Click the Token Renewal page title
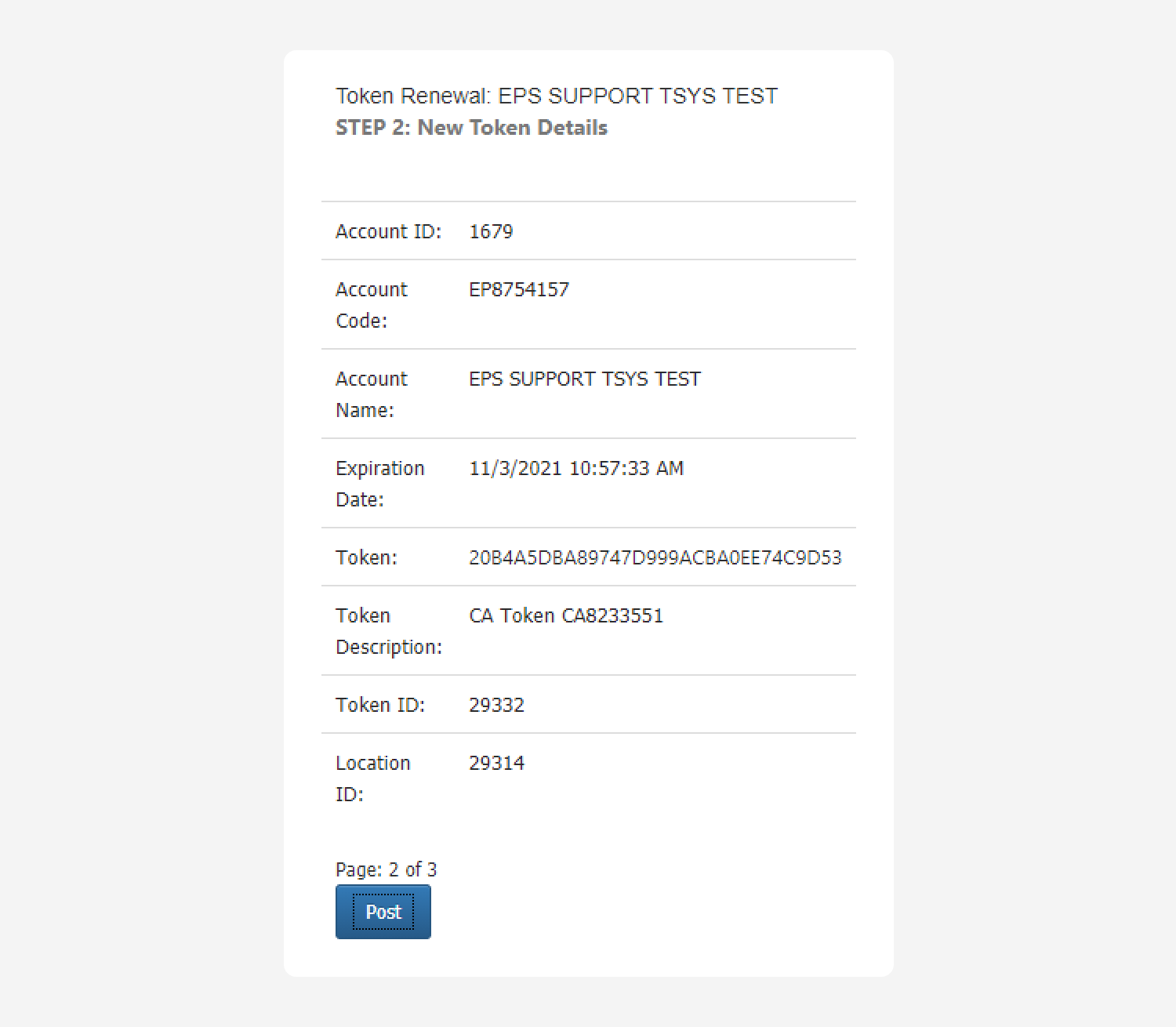1176x1027 pixels. pos(557,96)
